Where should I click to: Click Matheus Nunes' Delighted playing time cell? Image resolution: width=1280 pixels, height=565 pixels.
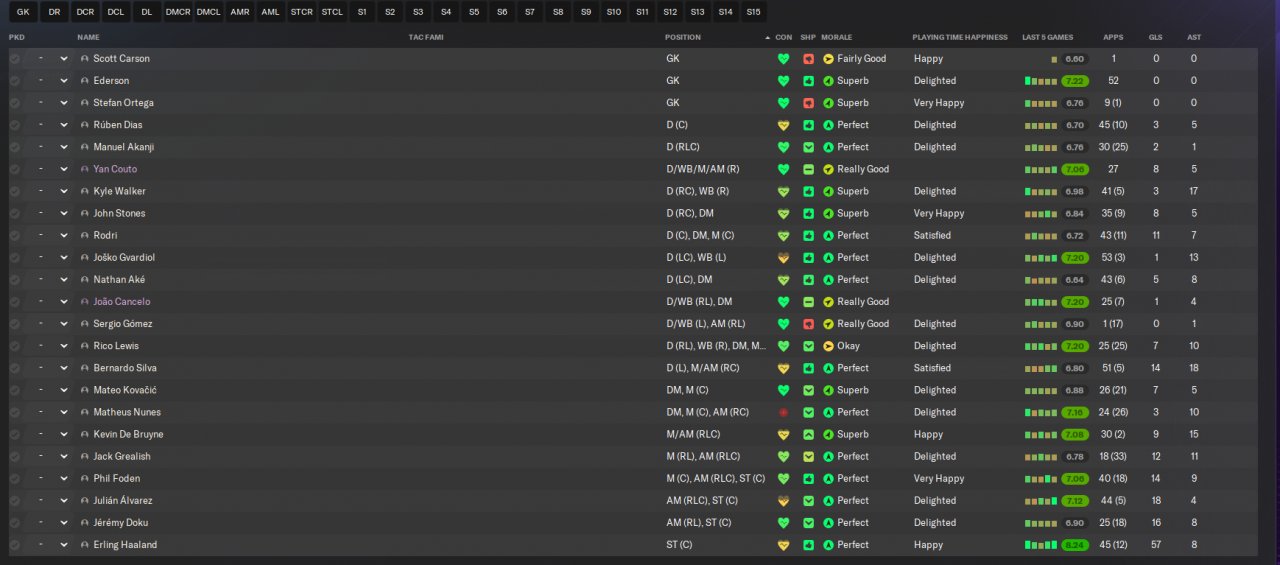tap(935, 412)
